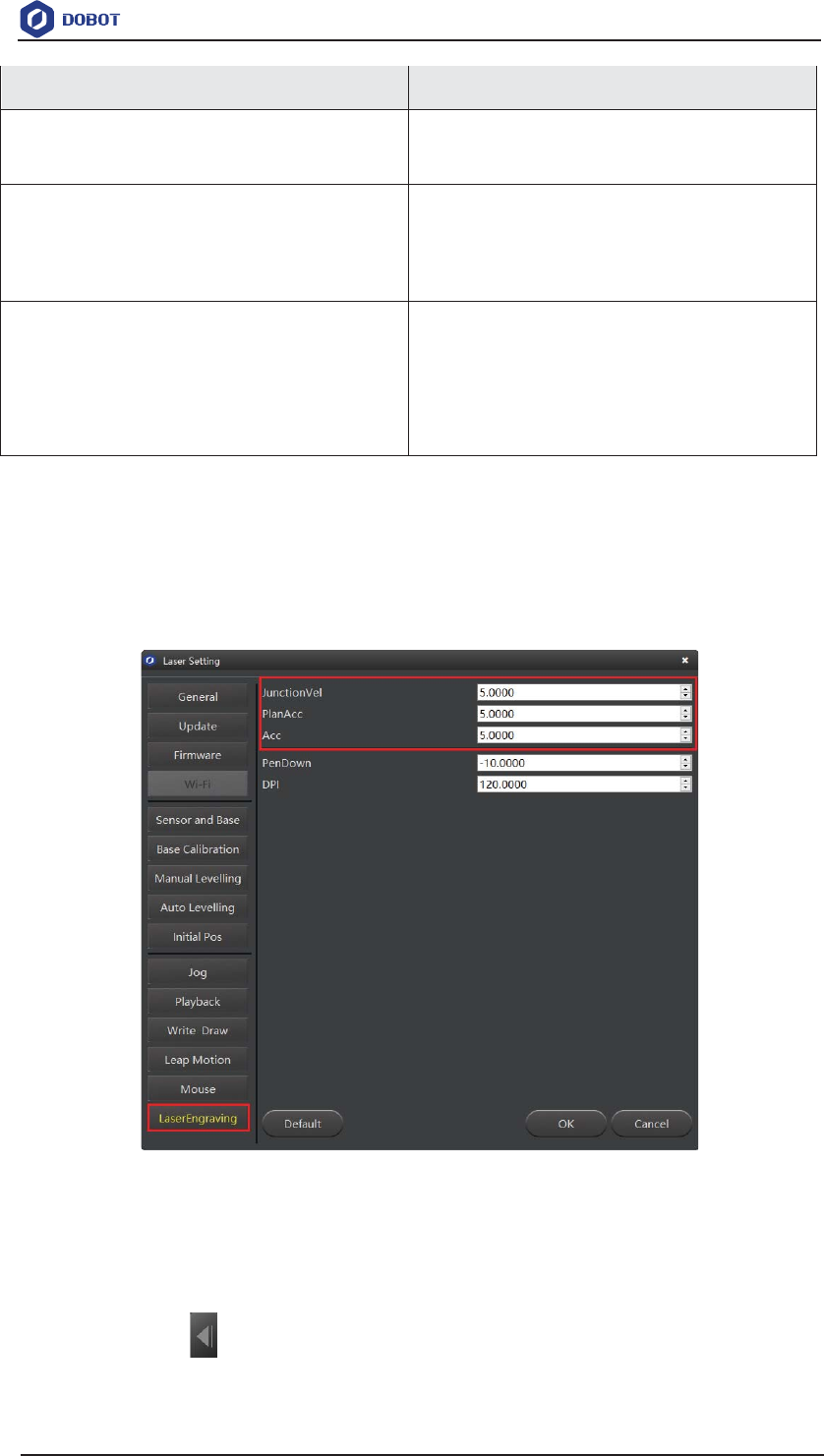Open Sensor and Base settings
The height and width of the screenshot is (1456, 824).
(198, 820)
